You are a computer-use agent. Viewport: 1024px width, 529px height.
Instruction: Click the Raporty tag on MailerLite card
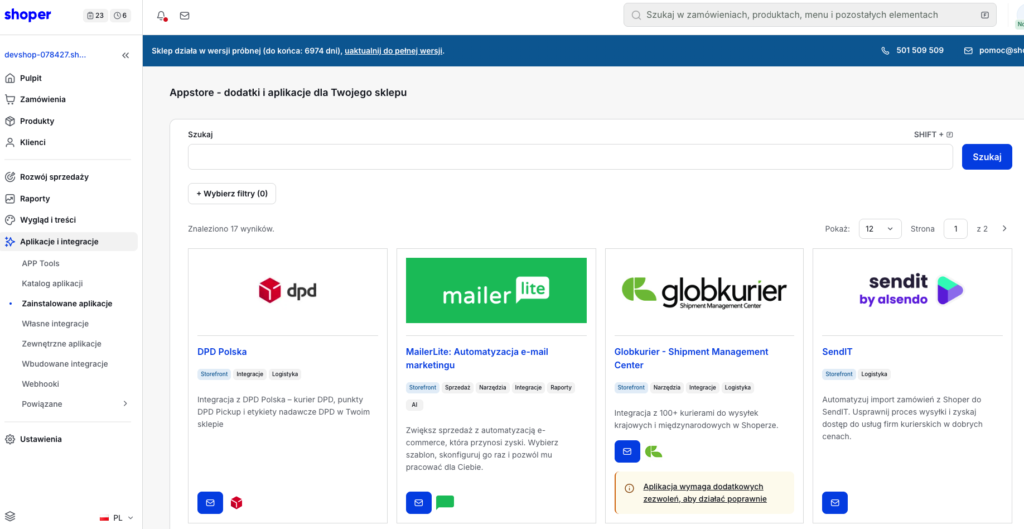tap(562, 387)
